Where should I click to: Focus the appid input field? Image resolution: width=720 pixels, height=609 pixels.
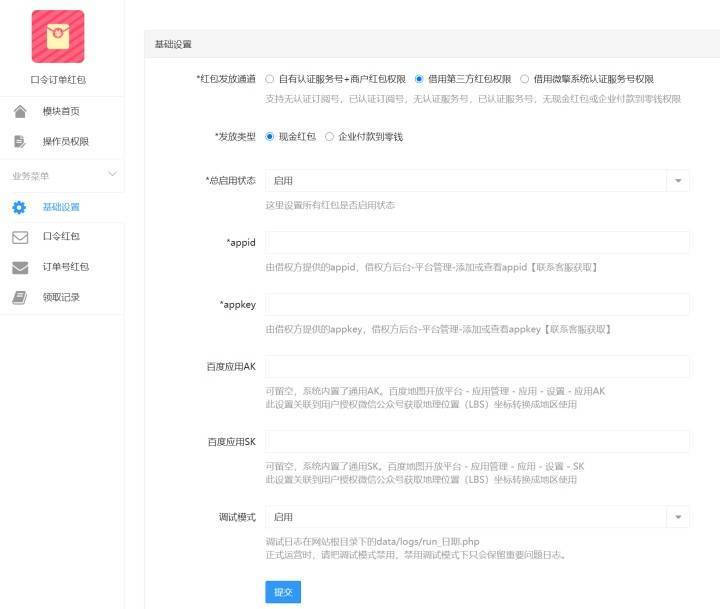[x=477, y=242]
